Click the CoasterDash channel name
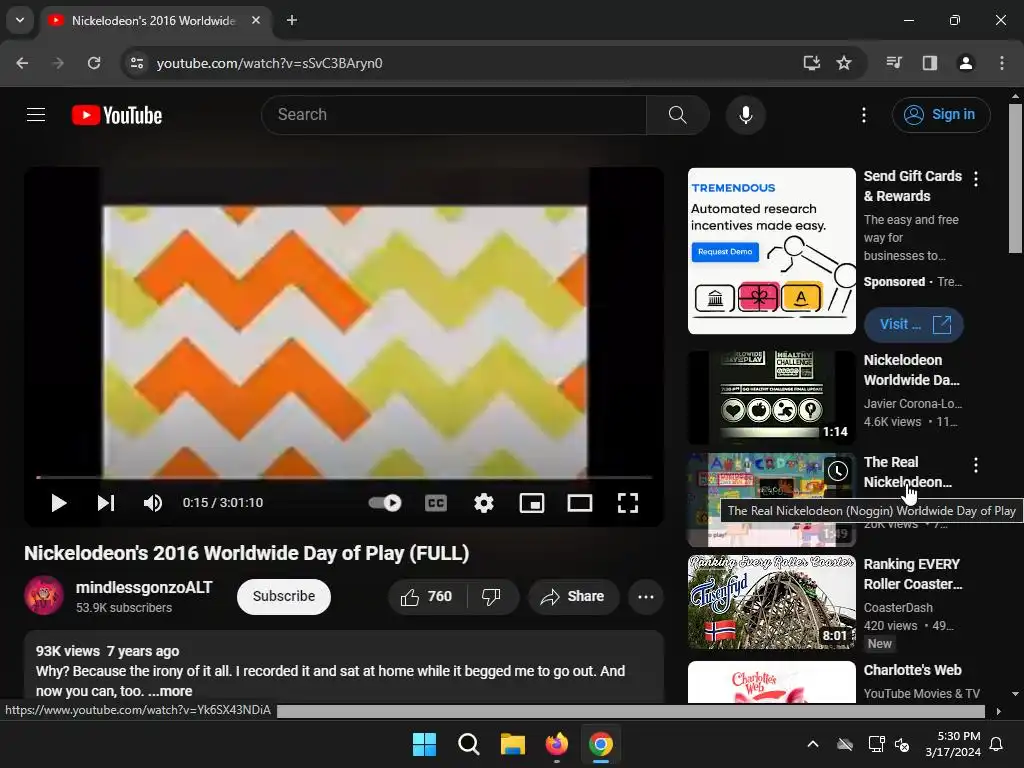Screen dimensions: 1024x768 [898, 607]
